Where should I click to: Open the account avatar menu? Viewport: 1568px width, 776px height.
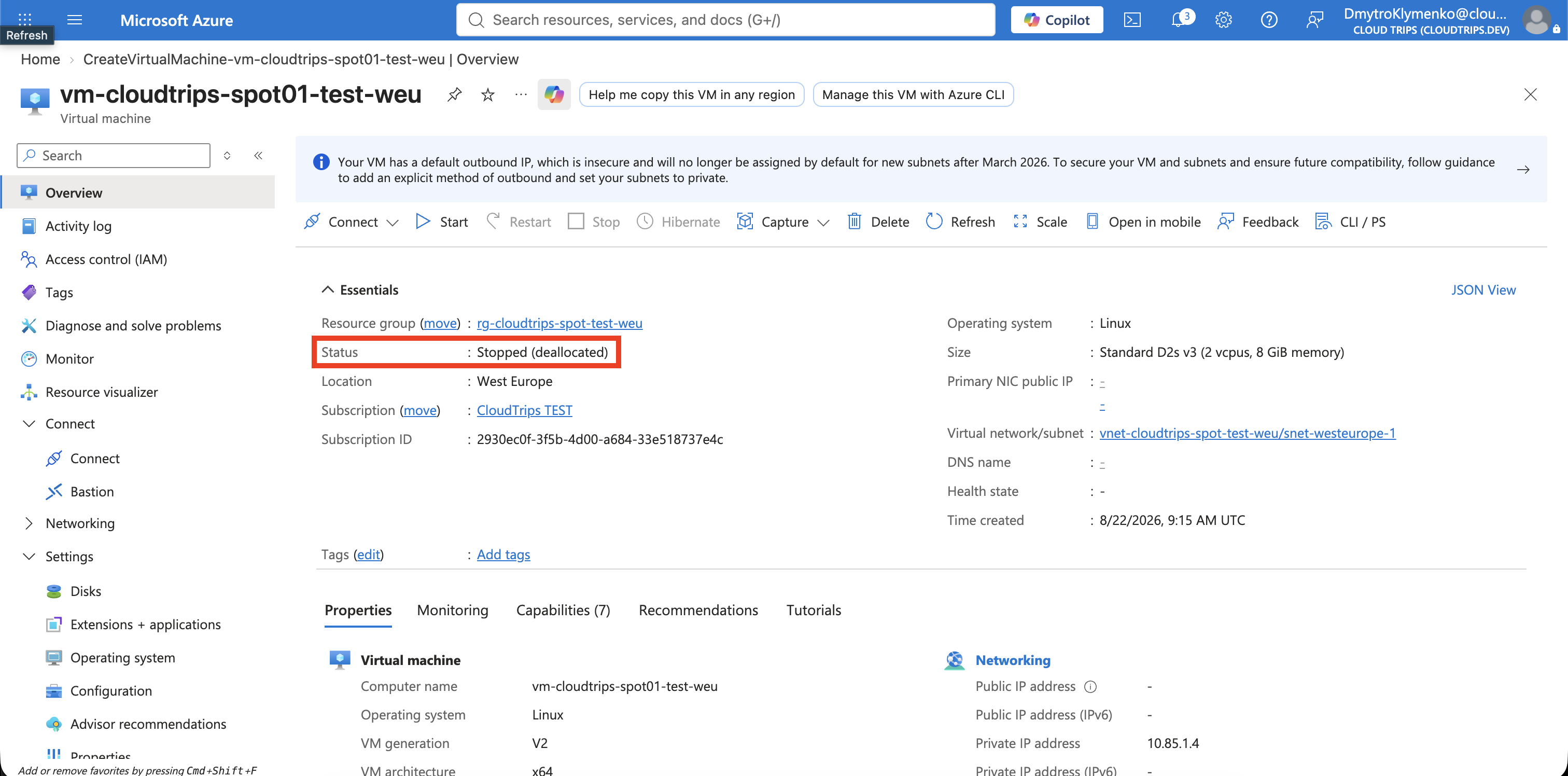pos(1537,20)
